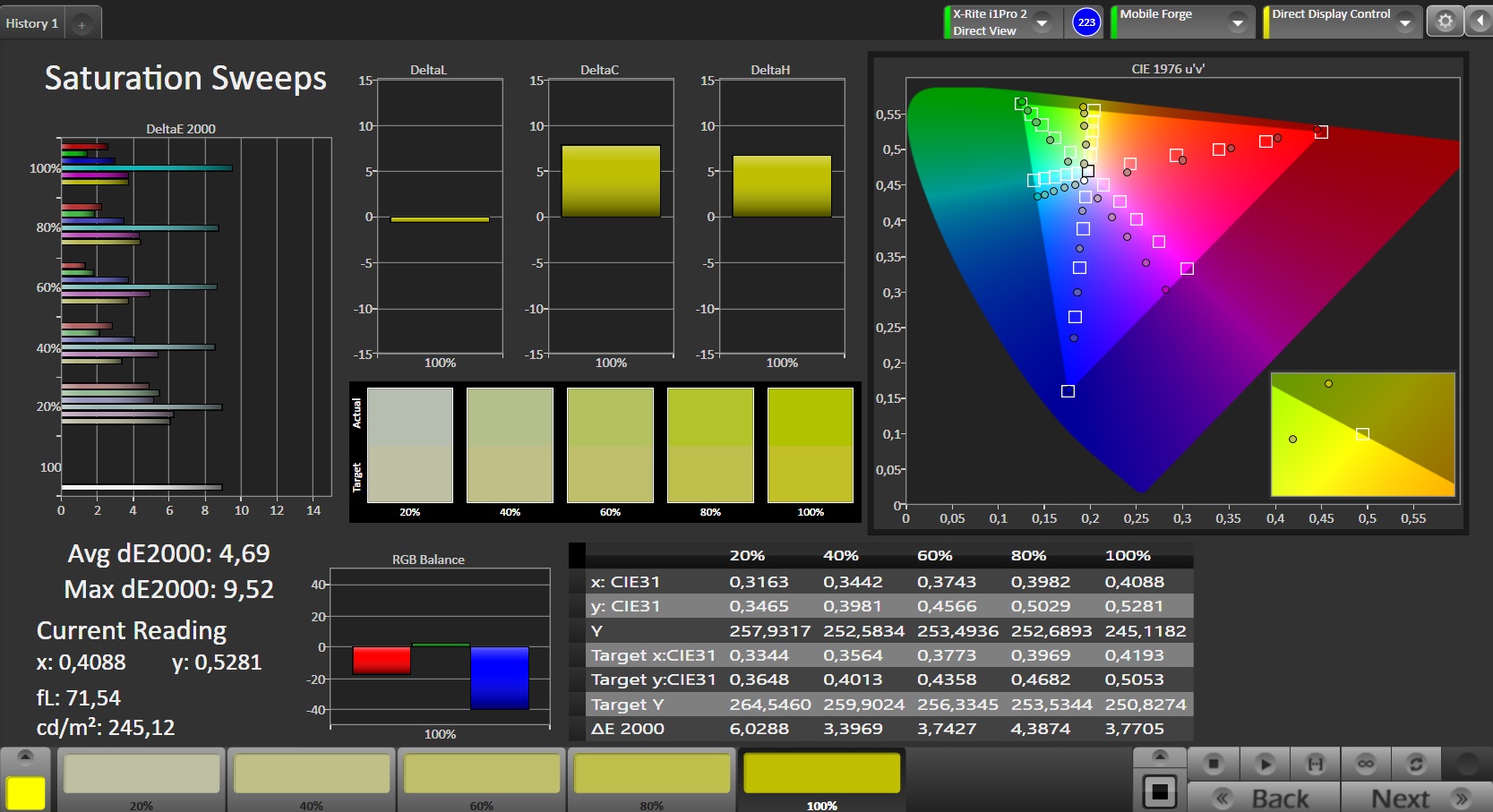The height and width of the screenshot is (812, 1493).
Task: Click the continuous read infinity icon
Action: click(x=1365, y=764)
